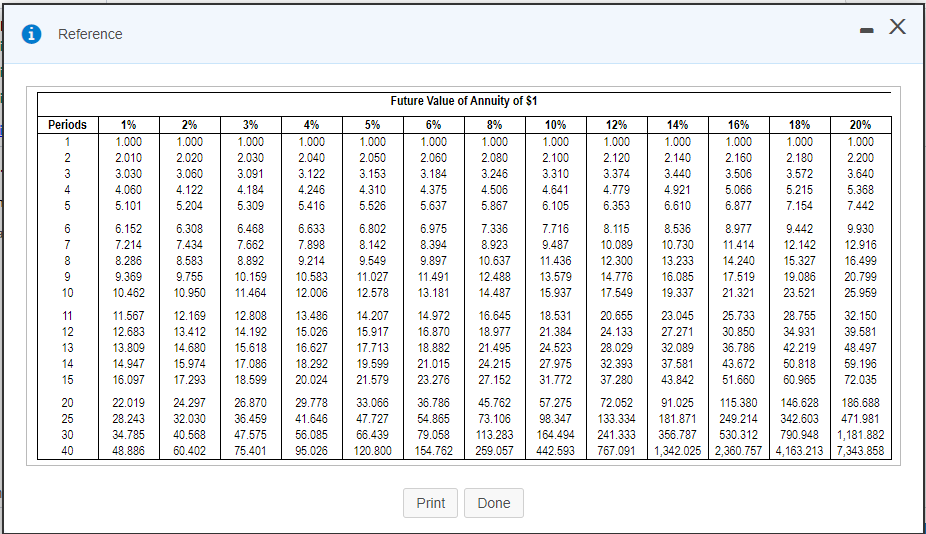Minimize the Reference dialog
Viewport: 926px width, 534px height.
[866, 30]
